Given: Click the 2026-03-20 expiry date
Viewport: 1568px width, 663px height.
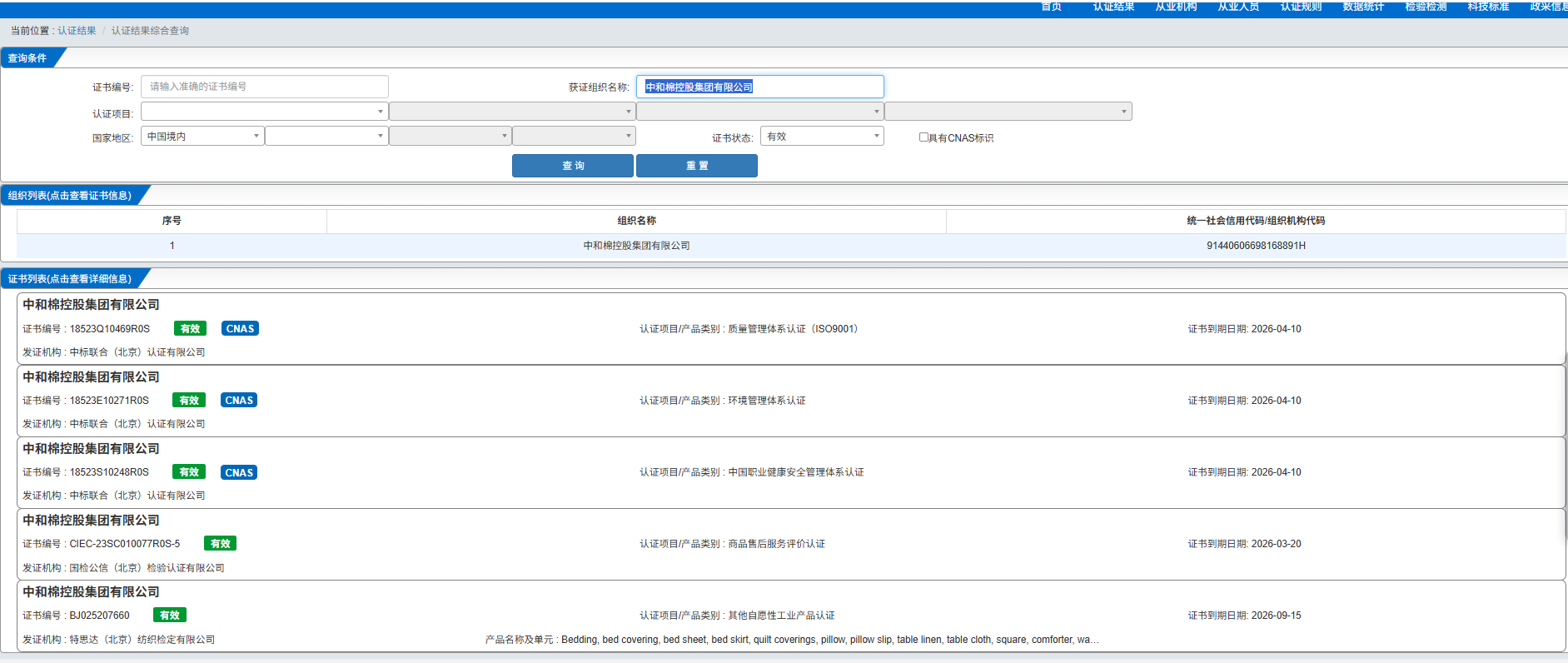Looking at the screenshot, I should click(1276, 544).
